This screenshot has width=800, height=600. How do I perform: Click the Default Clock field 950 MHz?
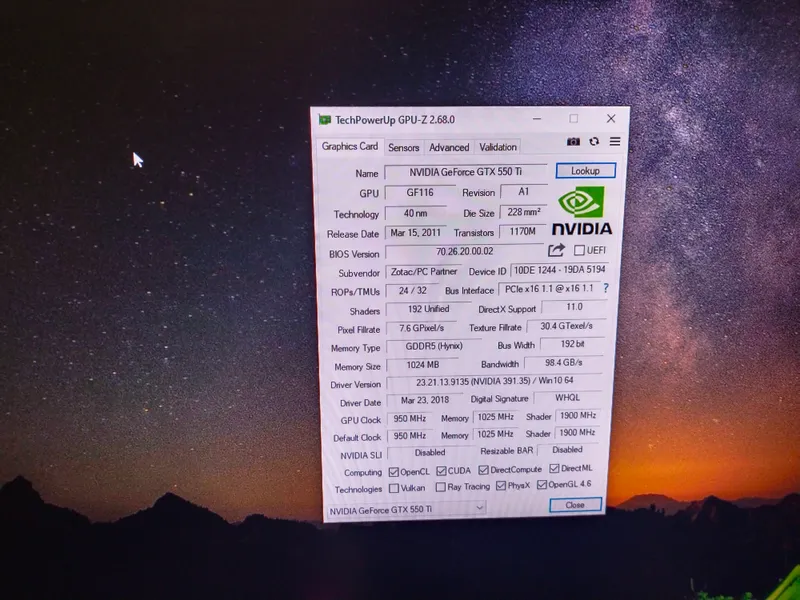pyautogui.click(x=410, y=436)
